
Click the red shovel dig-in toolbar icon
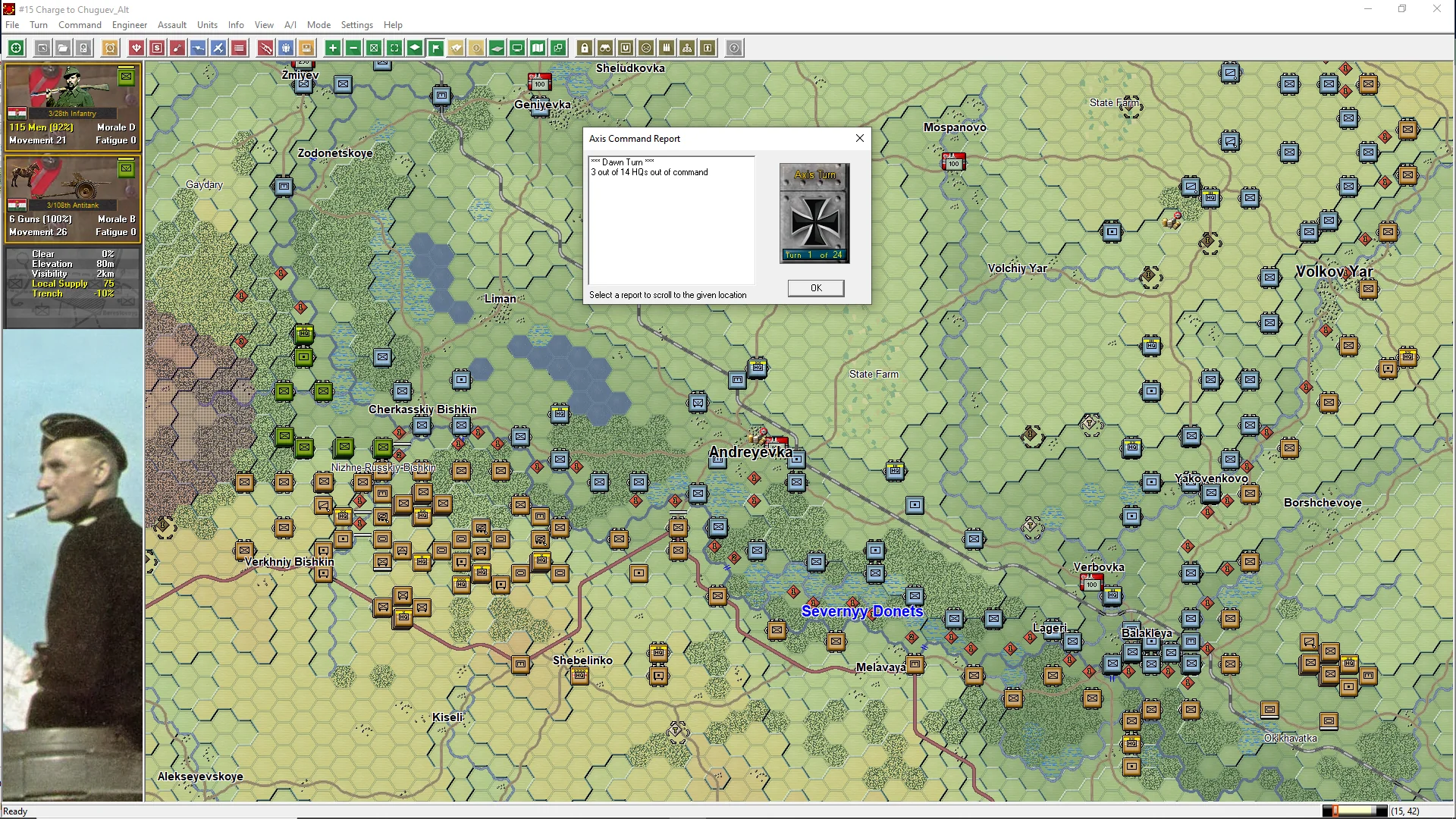pos(177,49)
